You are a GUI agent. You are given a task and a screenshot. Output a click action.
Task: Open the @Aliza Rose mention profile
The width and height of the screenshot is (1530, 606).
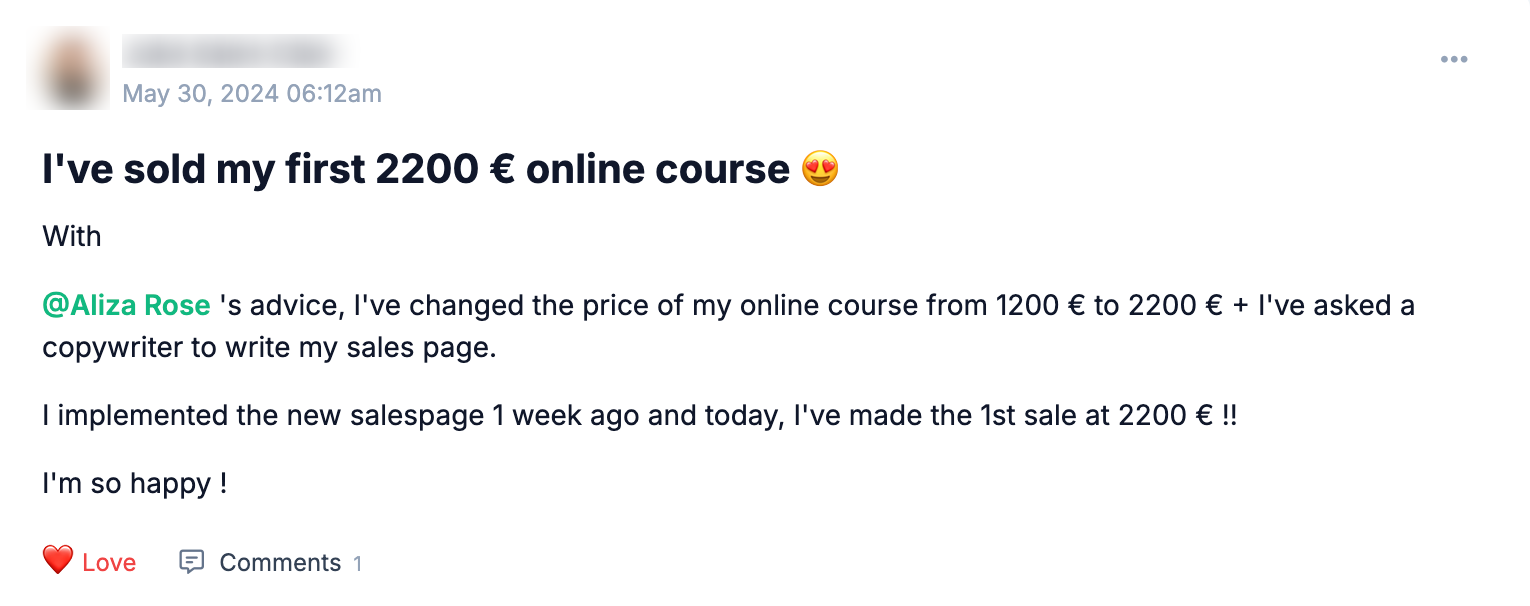pyautogui.click(x=127, y=305)
